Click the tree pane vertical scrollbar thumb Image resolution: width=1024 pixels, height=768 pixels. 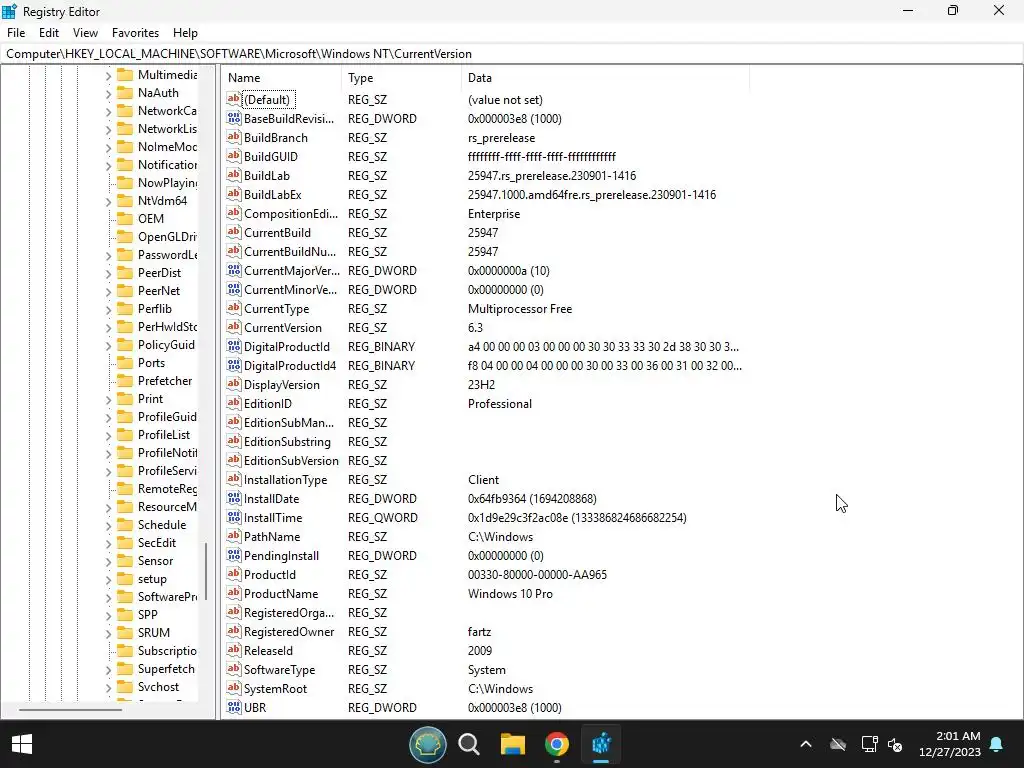point(206,571)
